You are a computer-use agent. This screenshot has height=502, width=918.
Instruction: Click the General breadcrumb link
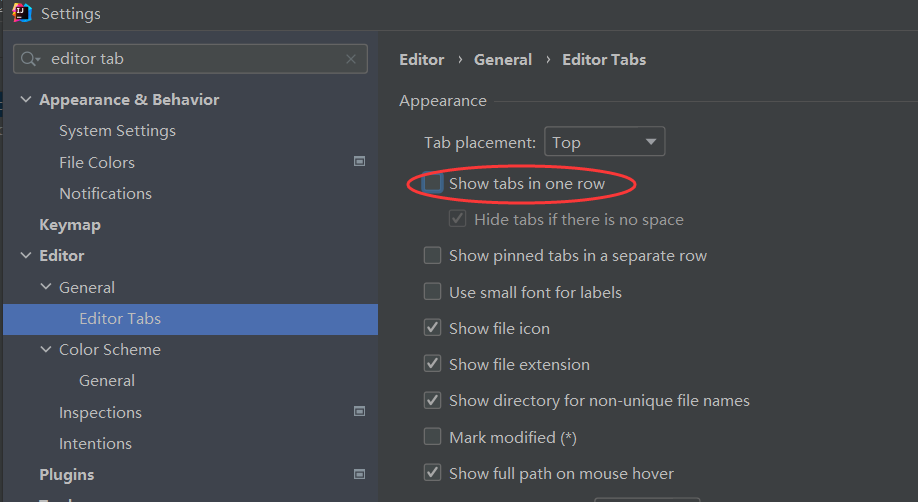(x=503, y=60)
